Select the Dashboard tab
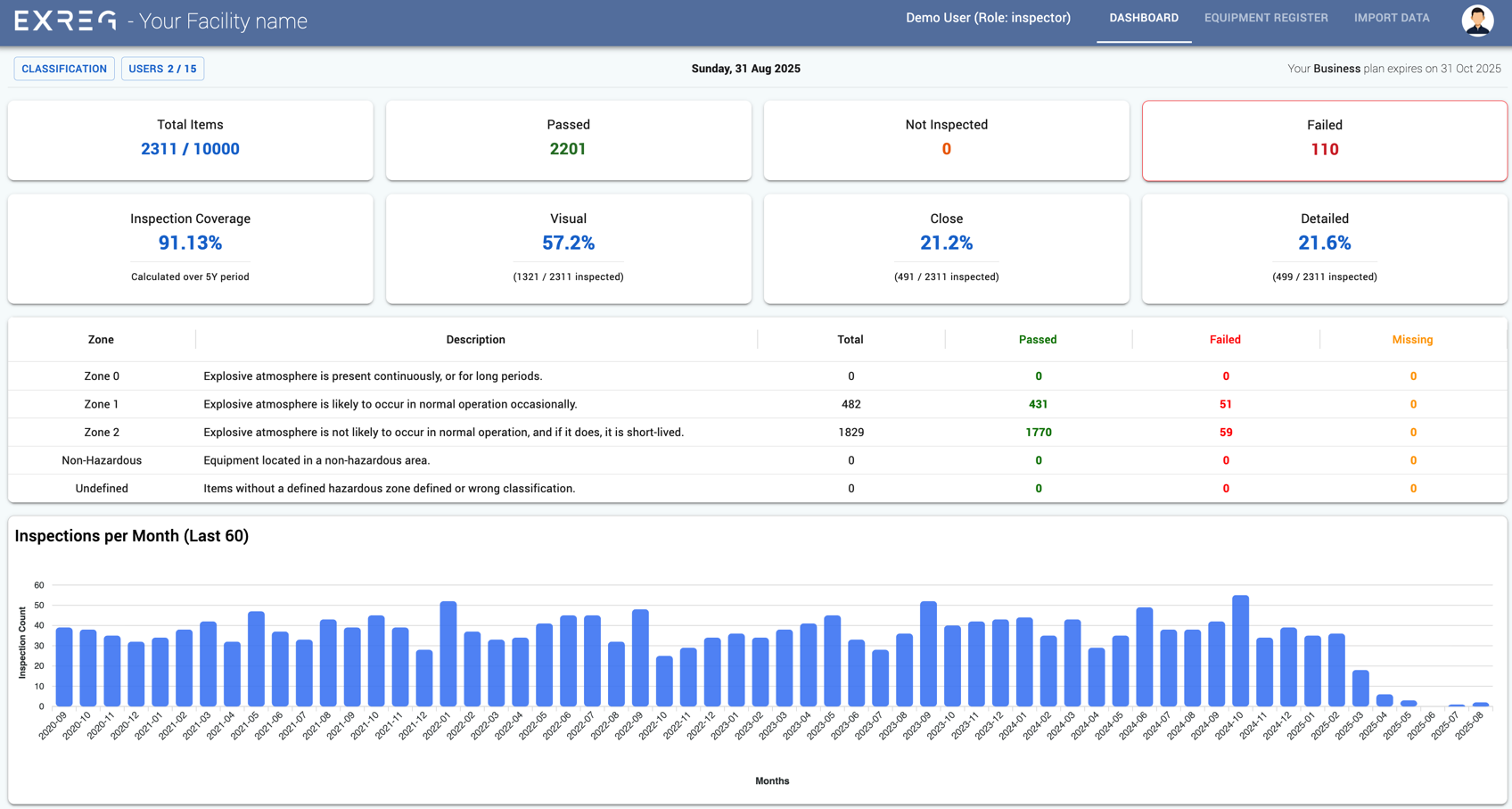The image size is (1512, 809). [x=1143, y=18]
